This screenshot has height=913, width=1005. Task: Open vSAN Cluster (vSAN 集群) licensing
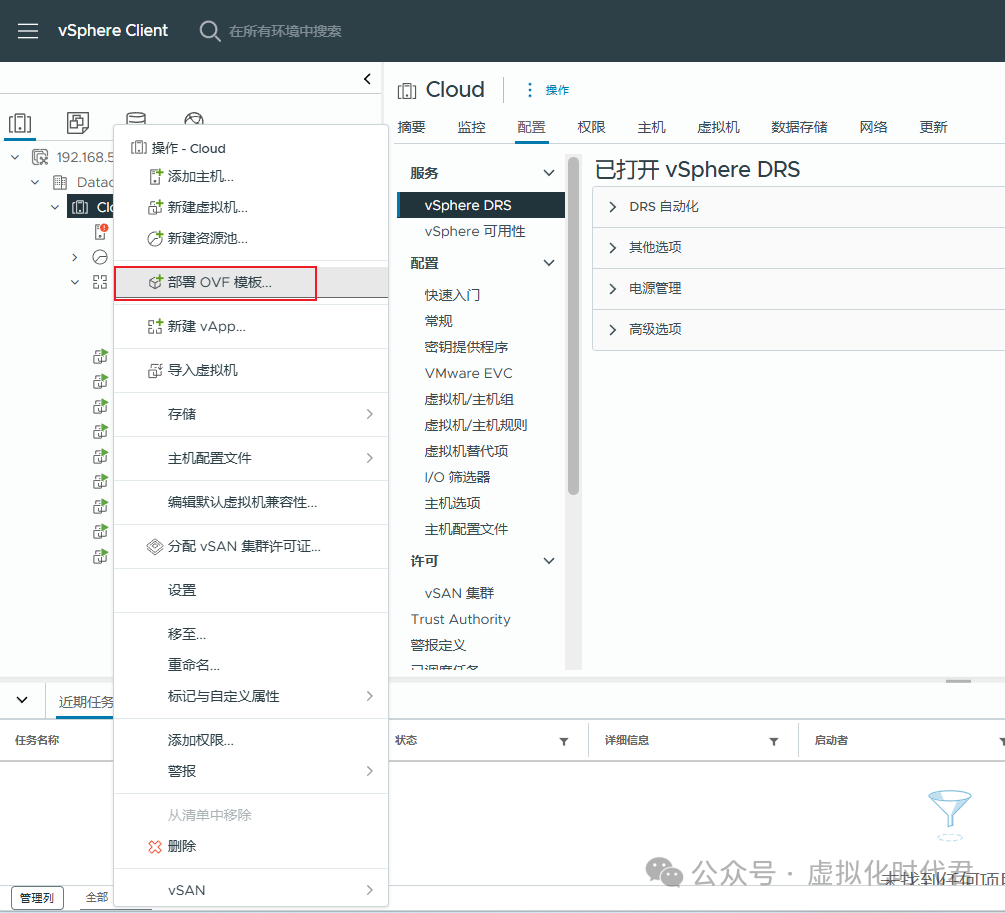coord(460,593)
